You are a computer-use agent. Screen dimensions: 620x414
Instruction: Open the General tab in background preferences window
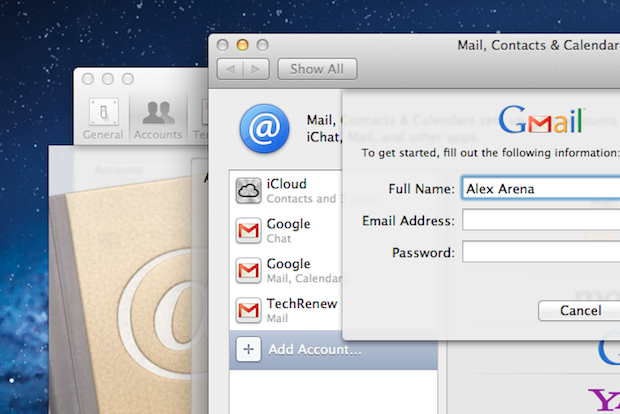[x=103, y=119]
